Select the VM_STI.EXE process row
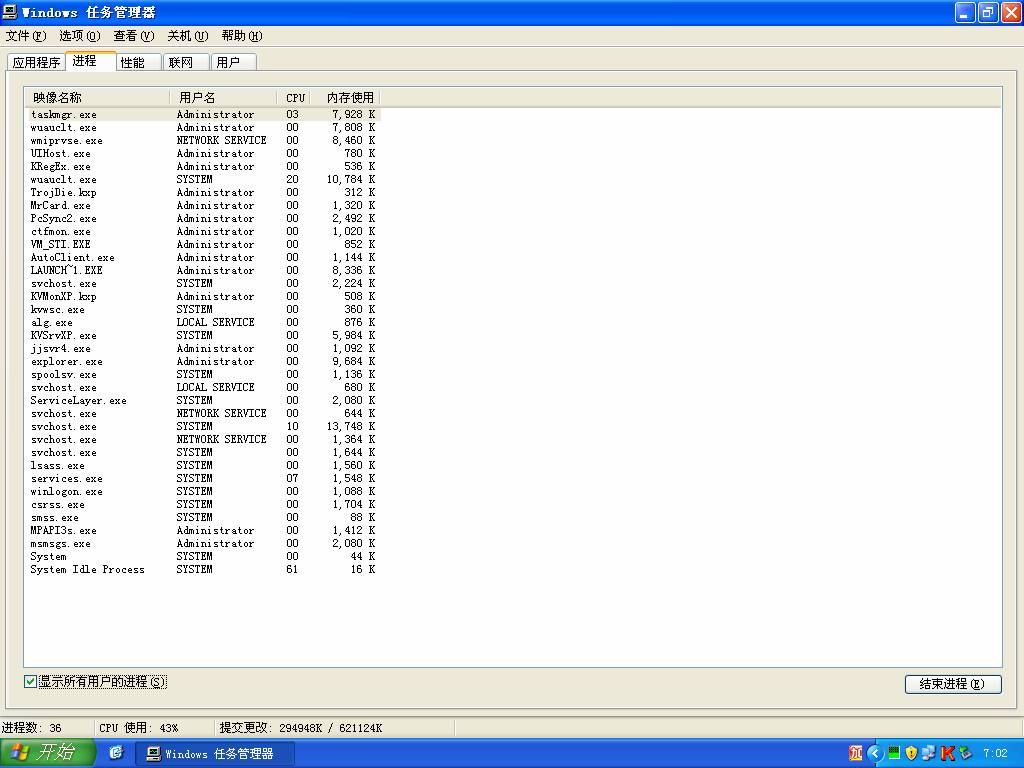 (203, 244)
